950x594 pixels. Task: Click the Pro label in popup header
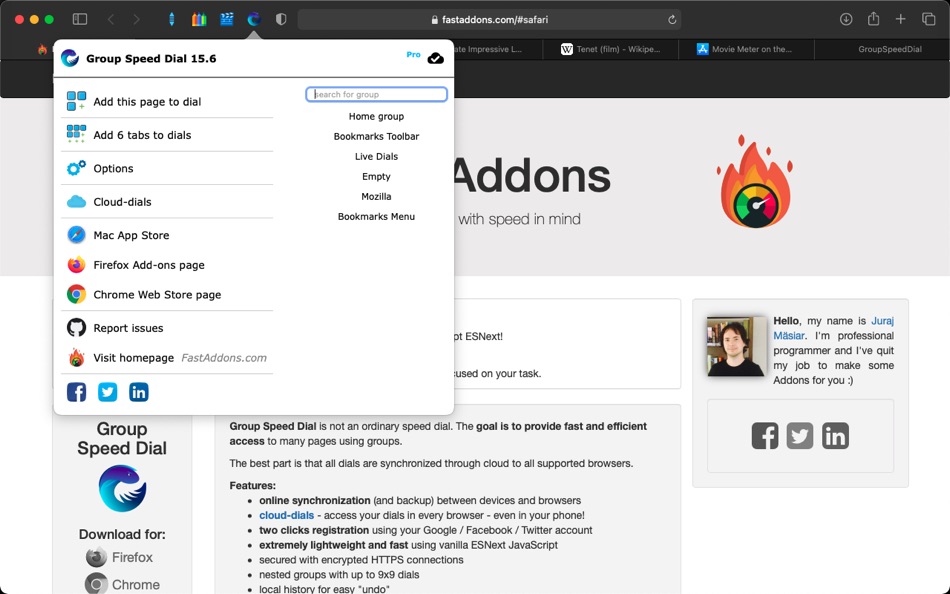(x=413, y=55)
